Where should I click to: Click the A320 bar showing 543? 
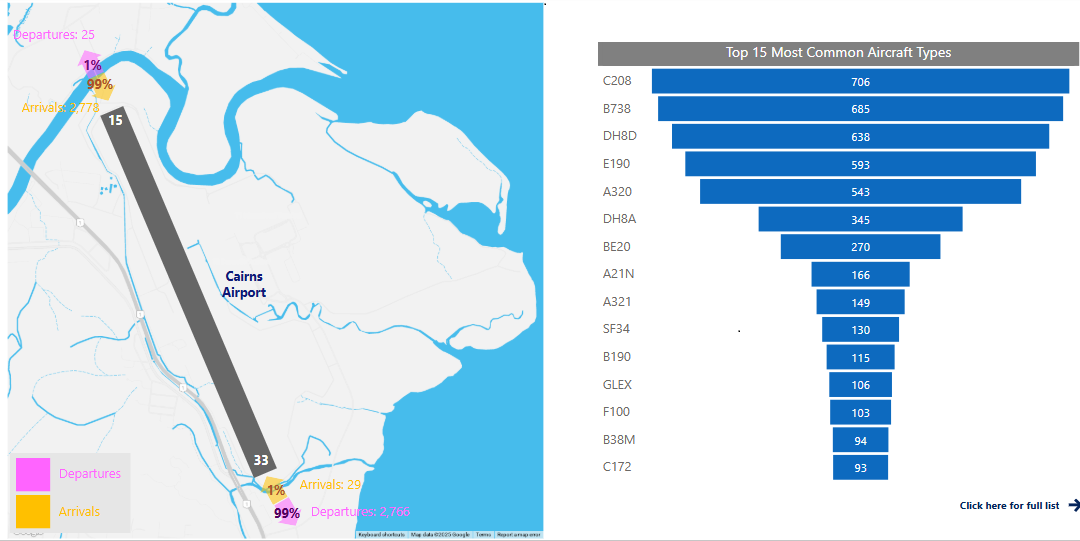click(x=860, y=191)
